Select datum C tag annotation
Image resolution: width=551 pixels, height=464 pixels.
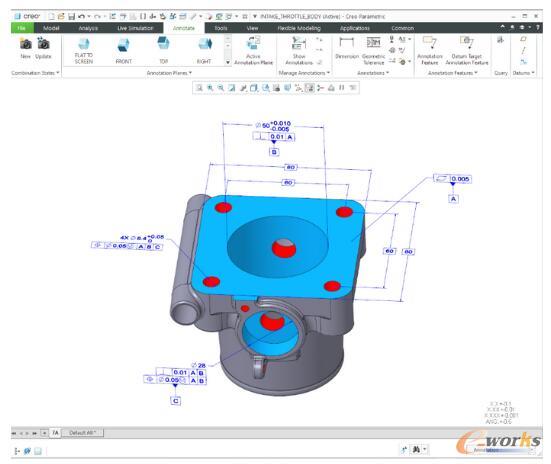pyautogui.click(x=176, y=401)
